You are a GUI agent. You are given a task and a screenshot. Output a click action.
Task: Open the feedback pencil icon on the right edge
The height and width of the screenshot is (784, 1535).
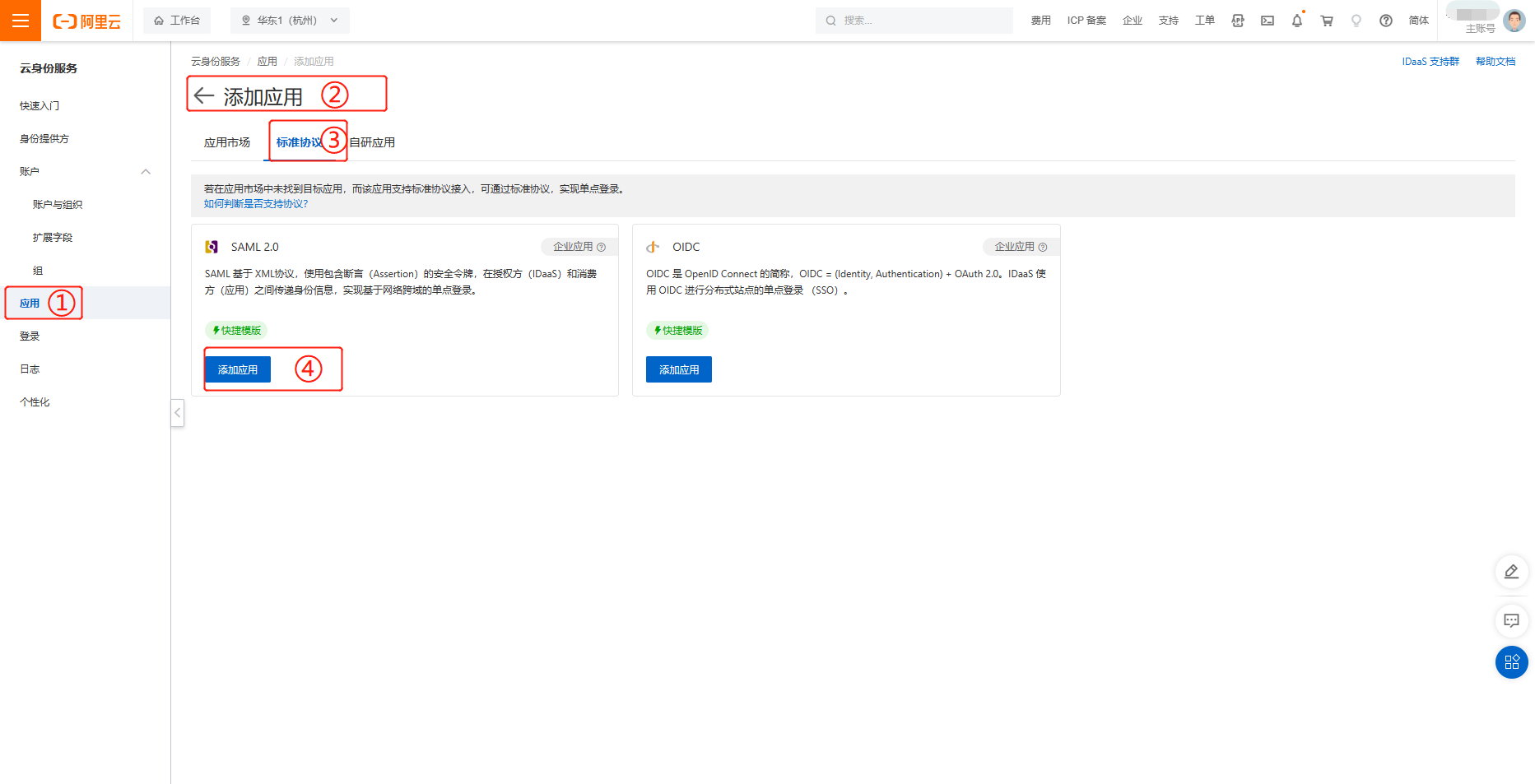click(x=1512, y=571)
